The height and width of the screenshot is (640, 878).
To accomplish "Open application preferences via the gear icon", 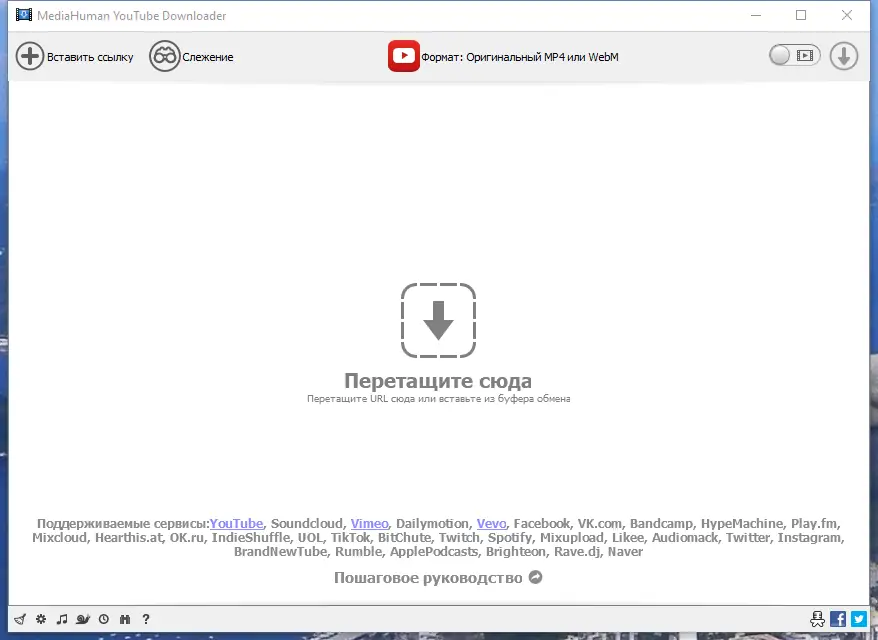I will 39,619.
